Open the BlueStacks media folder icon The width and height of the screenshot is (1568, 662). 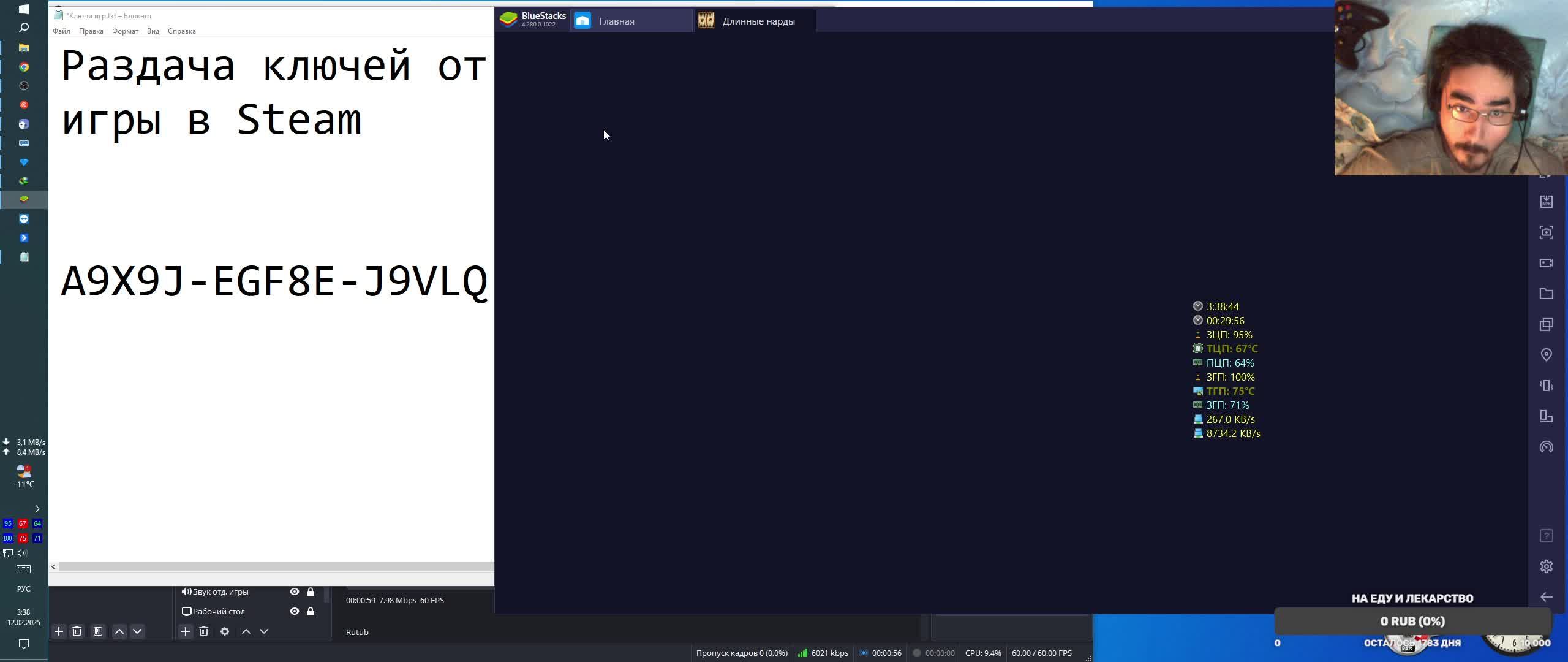[x=1546, y=294]
